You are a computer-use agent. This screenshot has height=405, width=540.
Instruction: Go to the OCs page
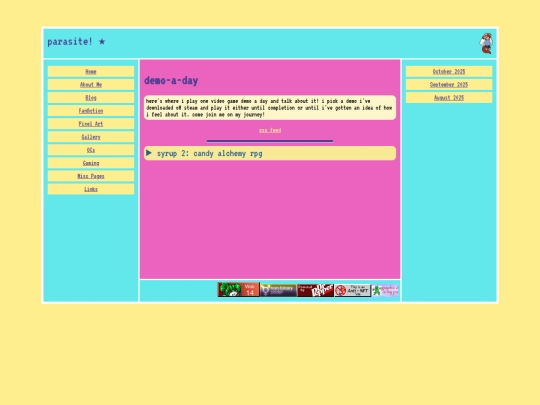click(91, 150)
